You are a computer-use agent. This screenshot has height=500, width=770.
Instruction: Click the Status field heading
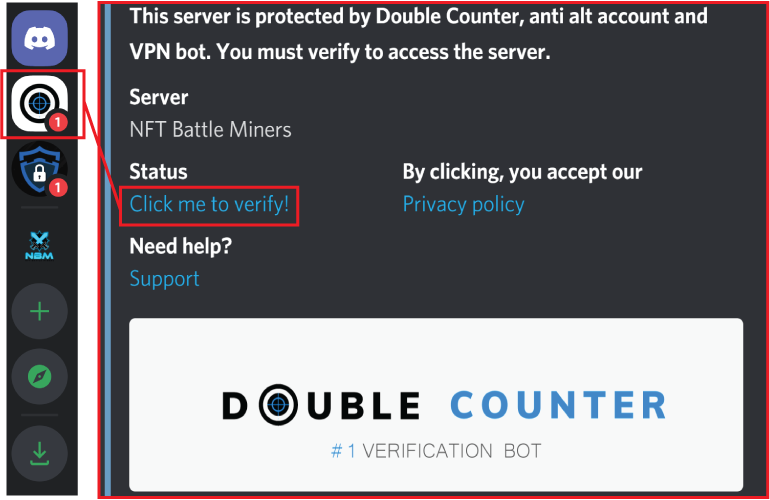158,172
